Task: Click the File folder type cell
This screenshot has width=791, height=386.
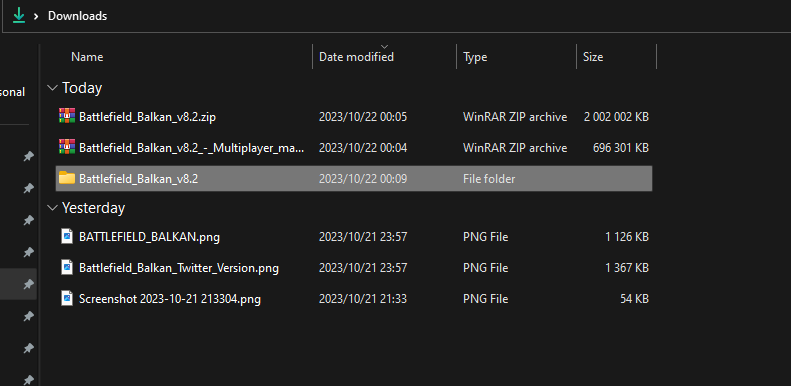Action: click(x=489, y=179)
